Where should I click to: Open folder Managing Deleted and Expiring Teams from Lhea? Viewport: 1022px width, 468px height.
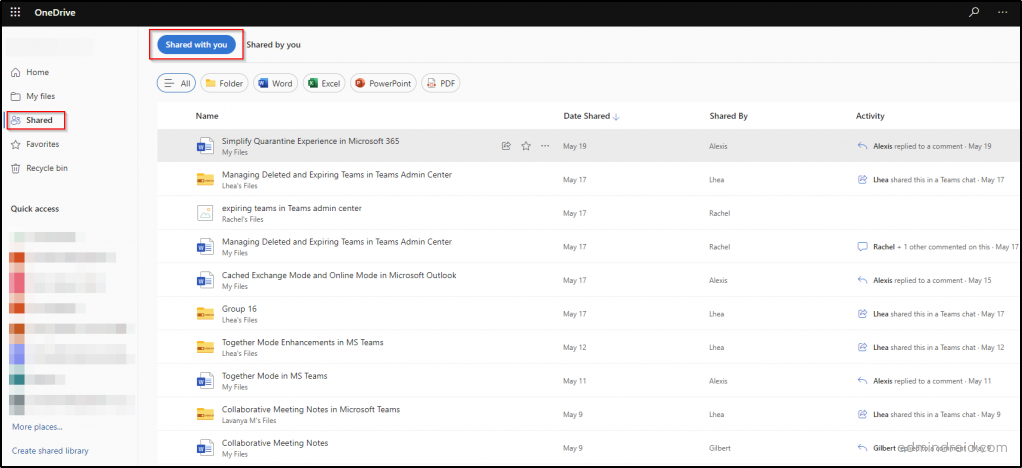[336, 175]
